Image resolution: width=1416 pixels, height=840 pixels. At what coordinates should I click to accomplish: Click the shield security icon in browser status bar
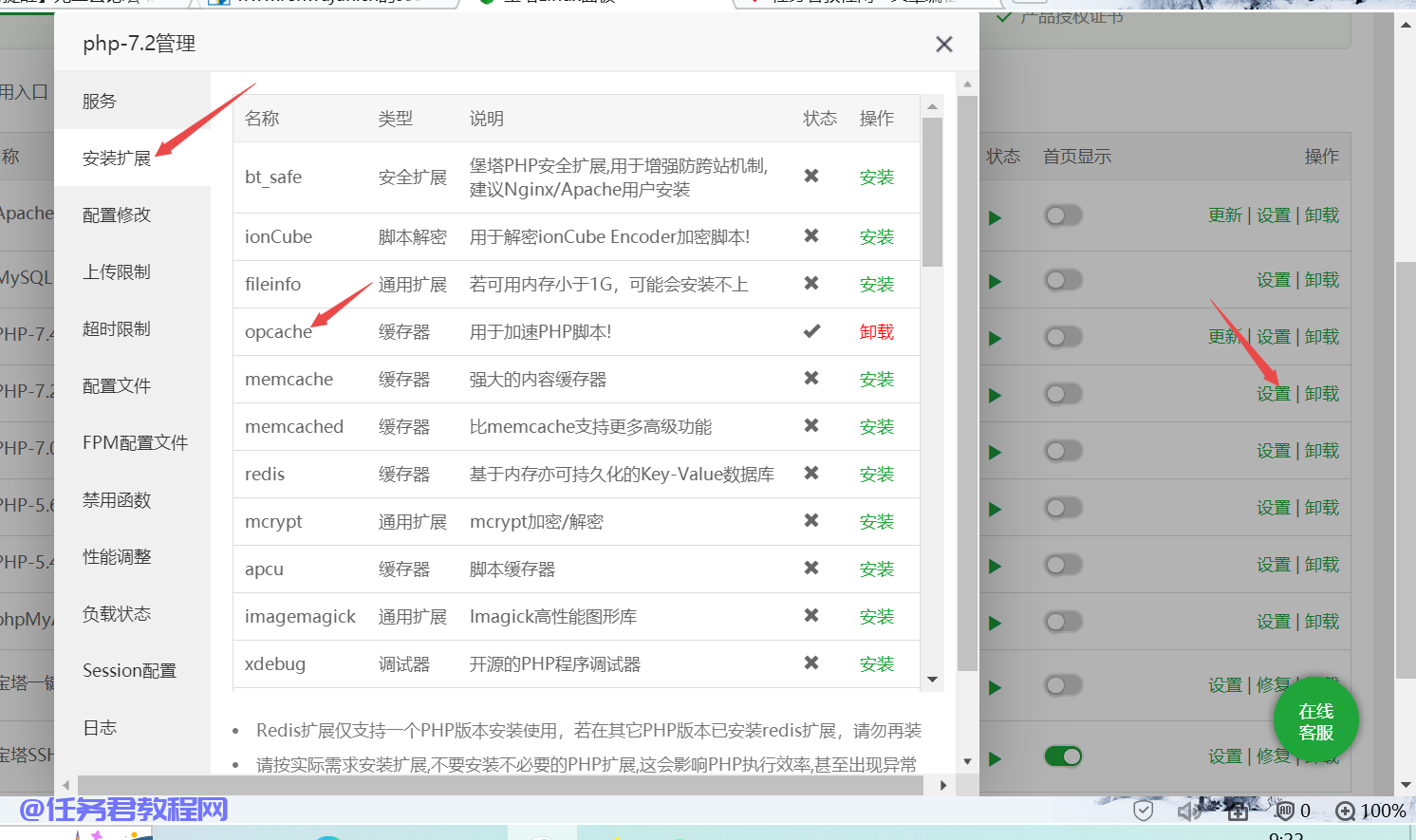point(1144,811)
